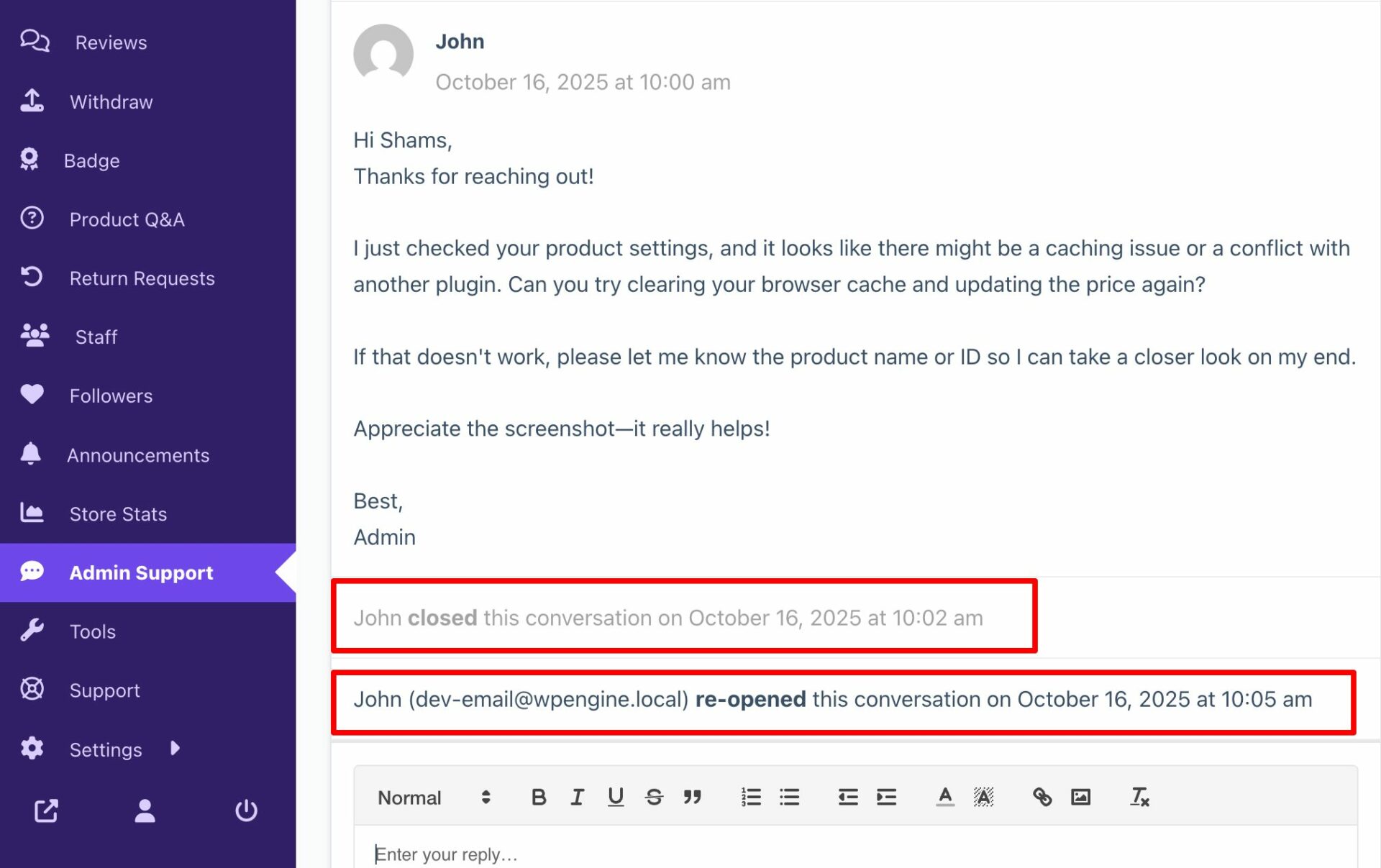Choose a text background highlight color
1381x868 pixels.
[x=983, y=797]
